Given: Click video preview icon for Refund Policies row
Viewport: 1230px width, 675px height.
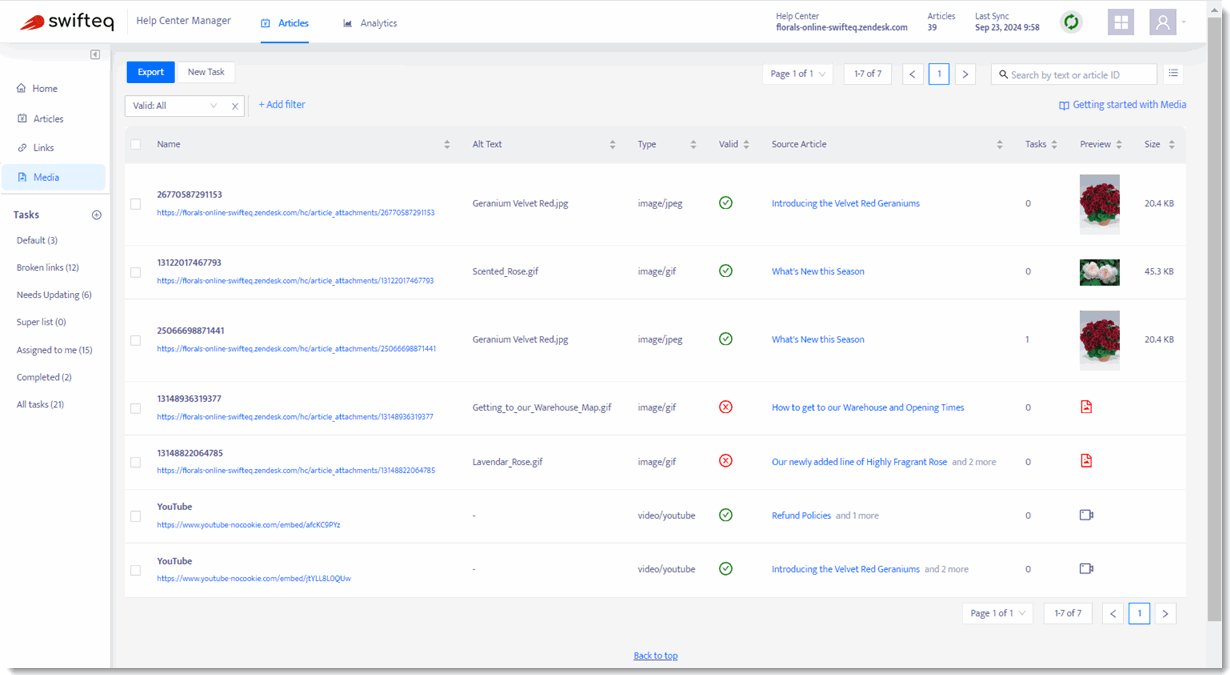Looking at the screenshot, I should pos(1086,515).
